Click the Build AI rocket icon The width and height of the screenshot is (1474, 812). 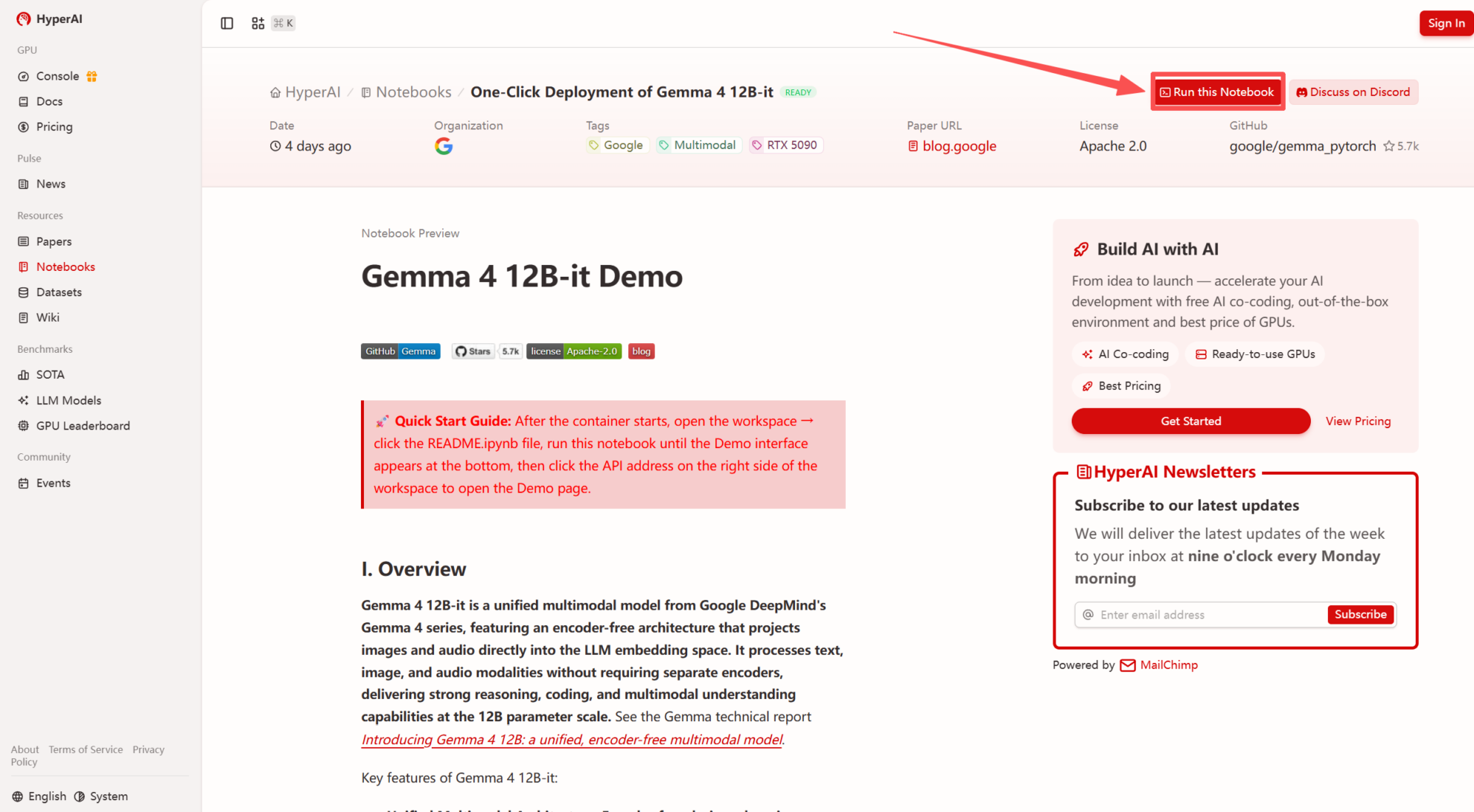[x=1081, y=249]
